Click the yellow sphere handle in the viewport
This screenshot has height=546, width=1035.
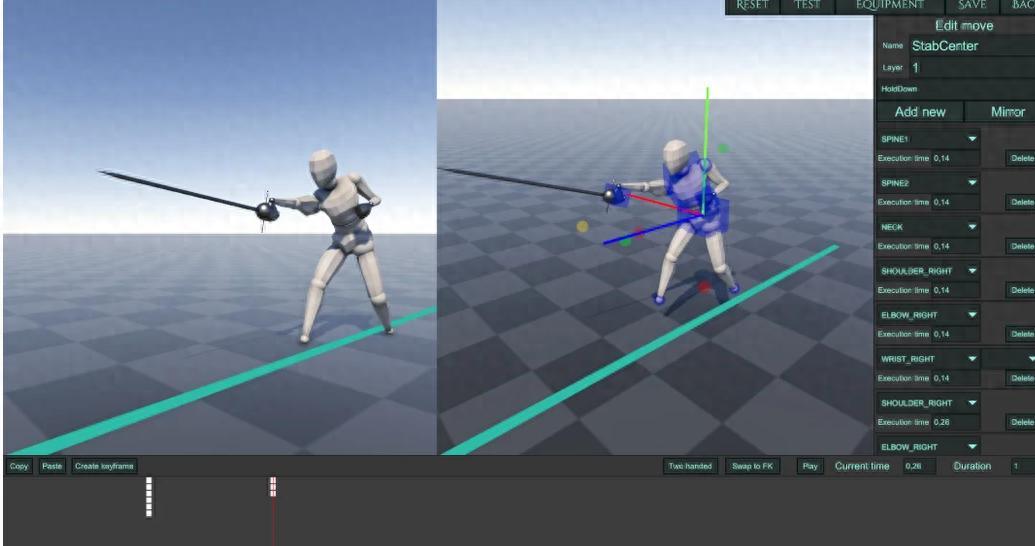coord(583,227)
